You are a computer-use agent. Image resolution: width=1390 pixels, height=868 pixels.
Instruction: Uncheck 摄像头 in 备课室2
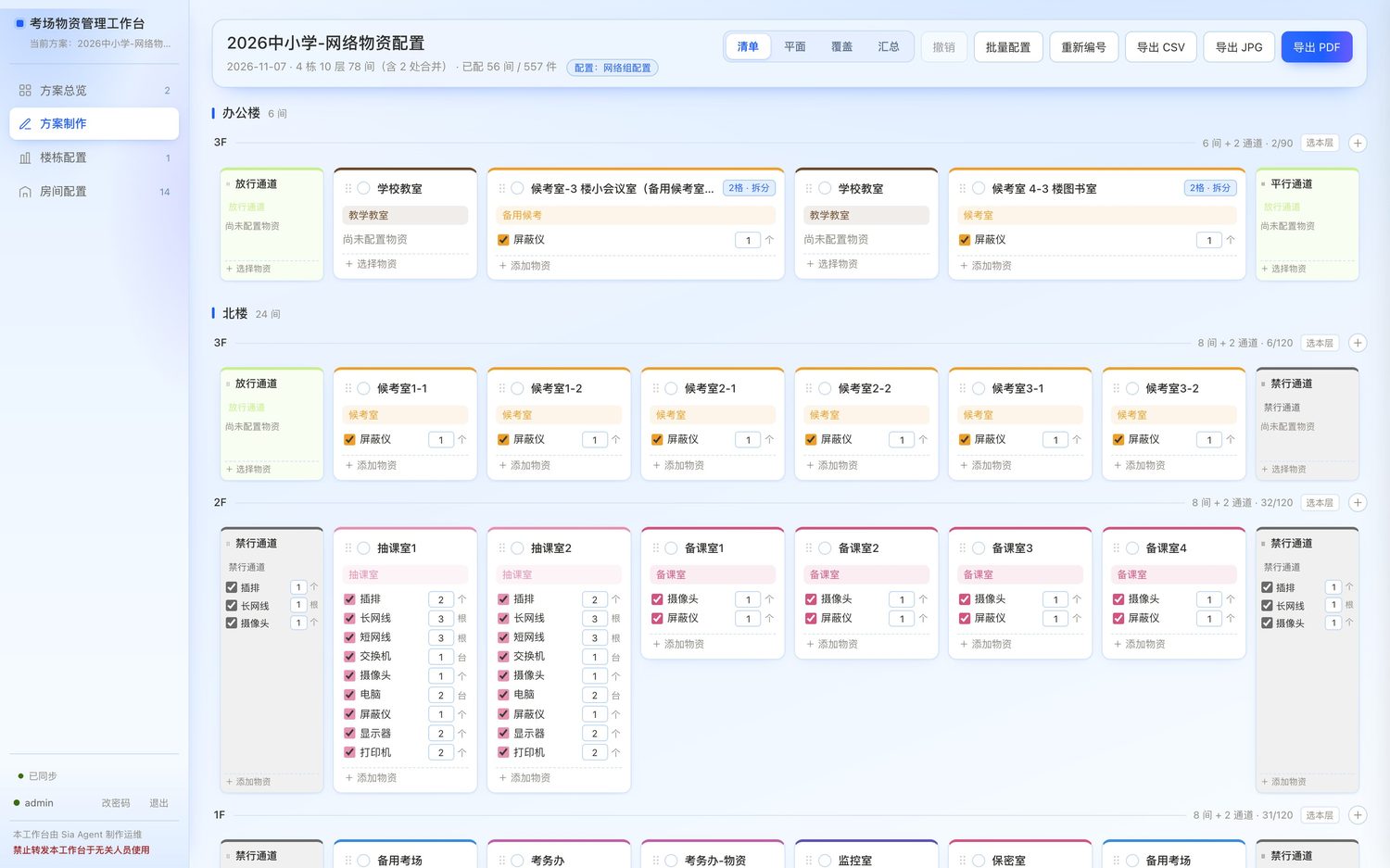[x=811, y=599]
